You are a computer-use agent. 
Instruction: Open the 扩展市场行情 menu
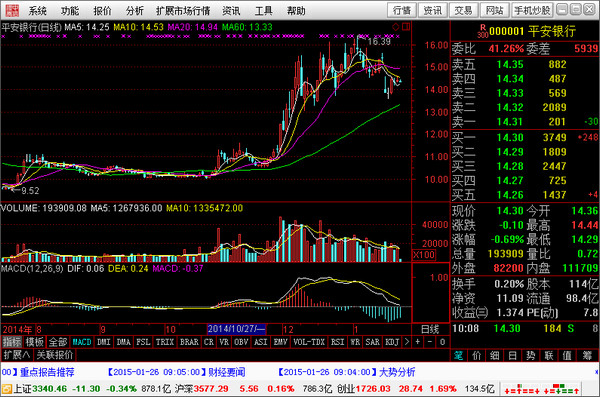point(183,11)
